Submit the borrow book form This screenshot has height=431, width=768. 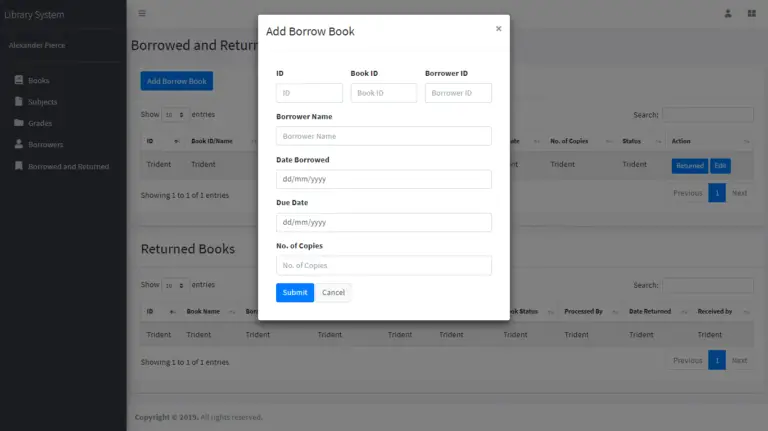pyautogui.click(x=295, y=292)
